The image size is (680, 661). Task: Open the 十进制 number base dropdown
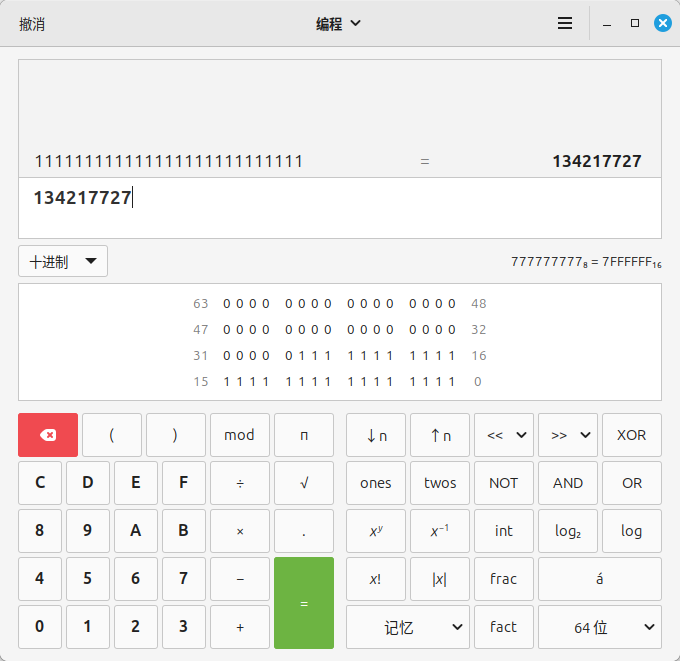[x=63, y=261]
